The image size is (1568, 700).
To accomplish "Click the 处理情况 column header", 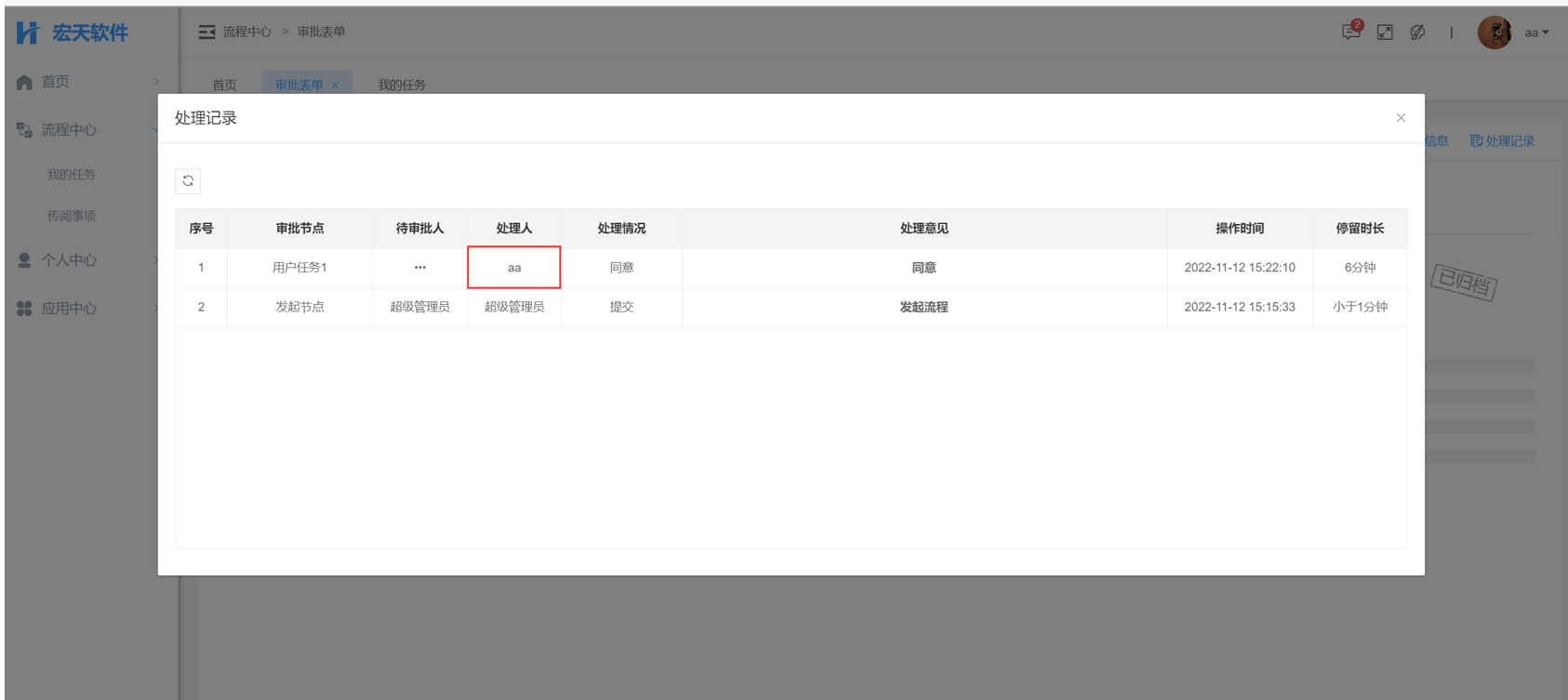I will click(621, 229).
